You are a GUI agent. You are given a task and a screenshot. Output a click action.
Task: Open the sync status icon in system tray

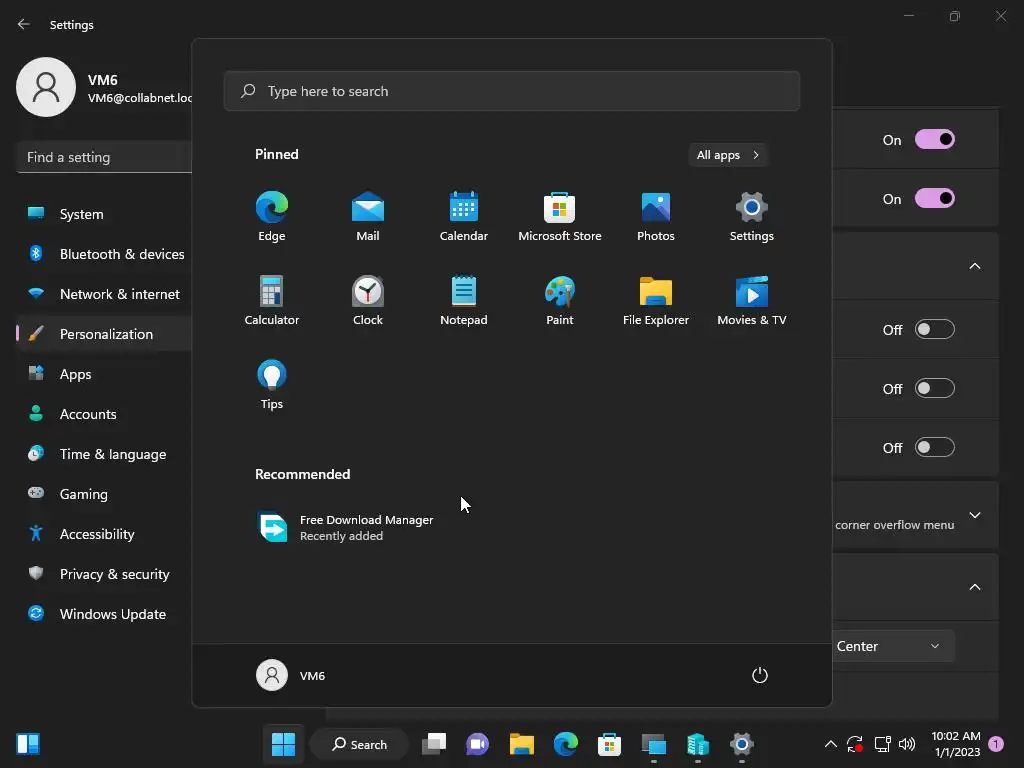[856, 744]
